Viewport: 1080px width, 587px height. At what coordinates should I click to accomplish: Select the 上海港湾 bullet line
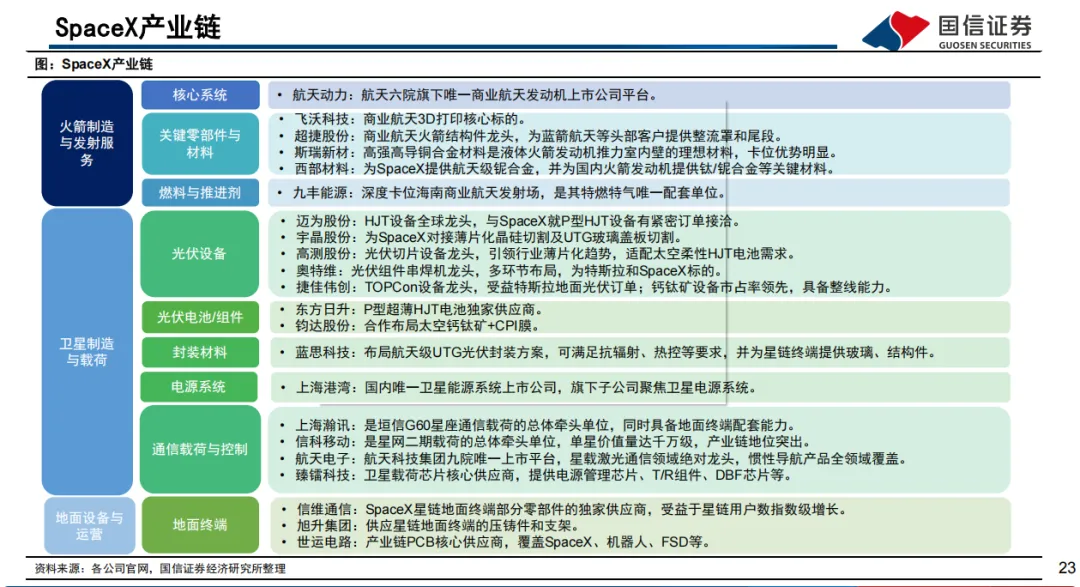[518, 388]
